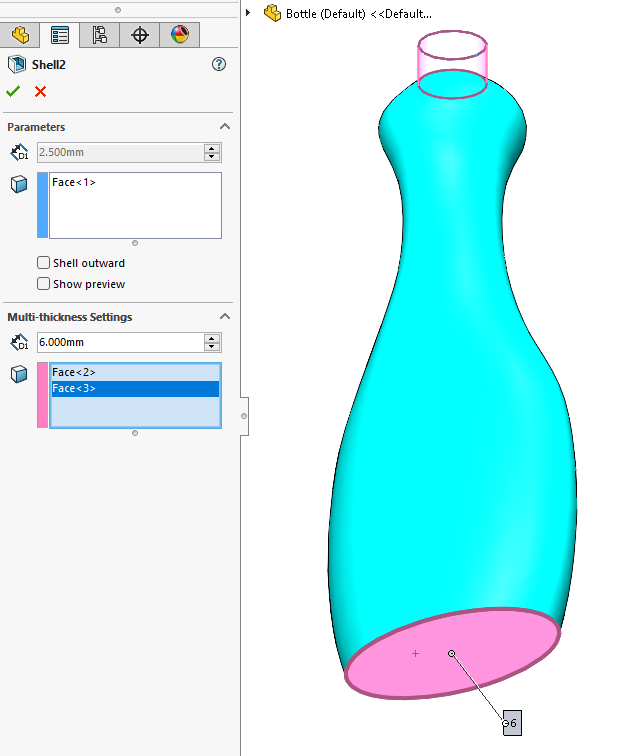
Task: Click the PropertyManager tab icon
Action: (x=60, y=35)
